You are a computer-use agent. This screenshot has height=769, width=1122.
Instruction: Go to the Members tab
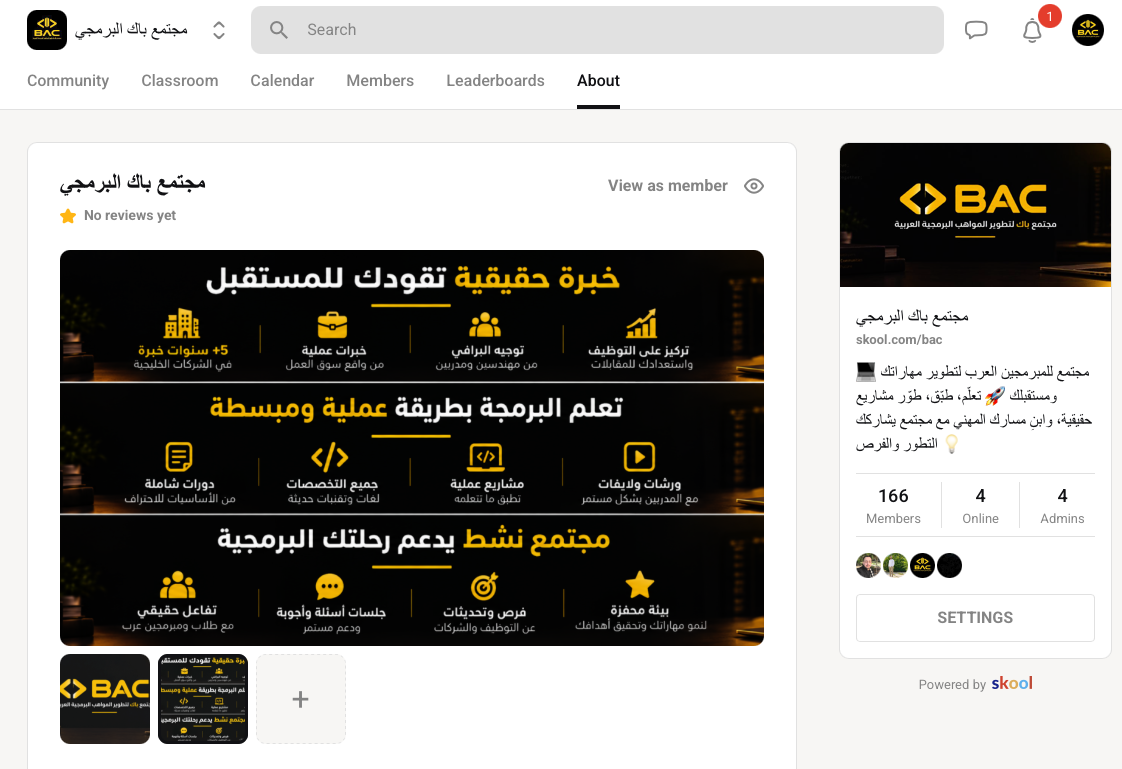click(x=380, y=81)
